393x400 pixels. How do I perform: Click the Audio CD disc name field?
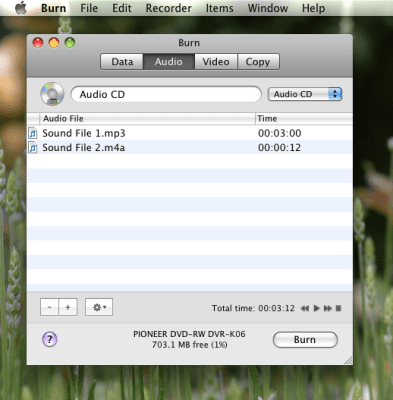(x=166, y=94)
